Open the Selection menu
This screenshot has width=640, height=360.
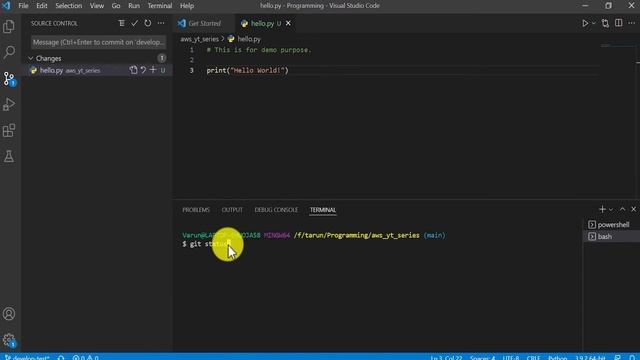click(69, 6)
